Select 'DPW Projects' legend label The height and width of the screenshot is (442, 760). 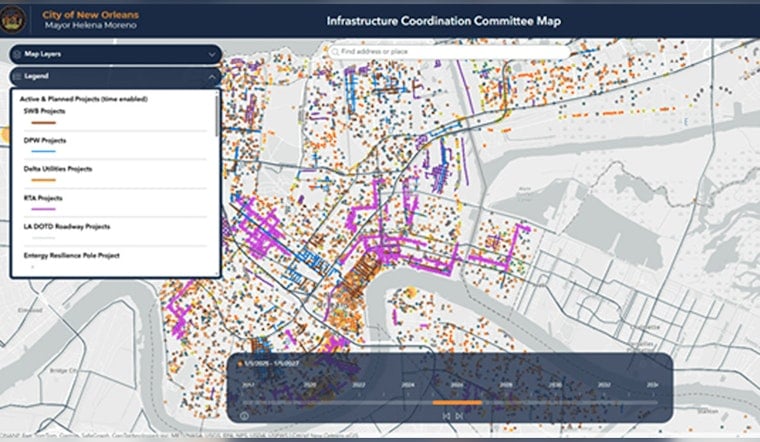45,141
